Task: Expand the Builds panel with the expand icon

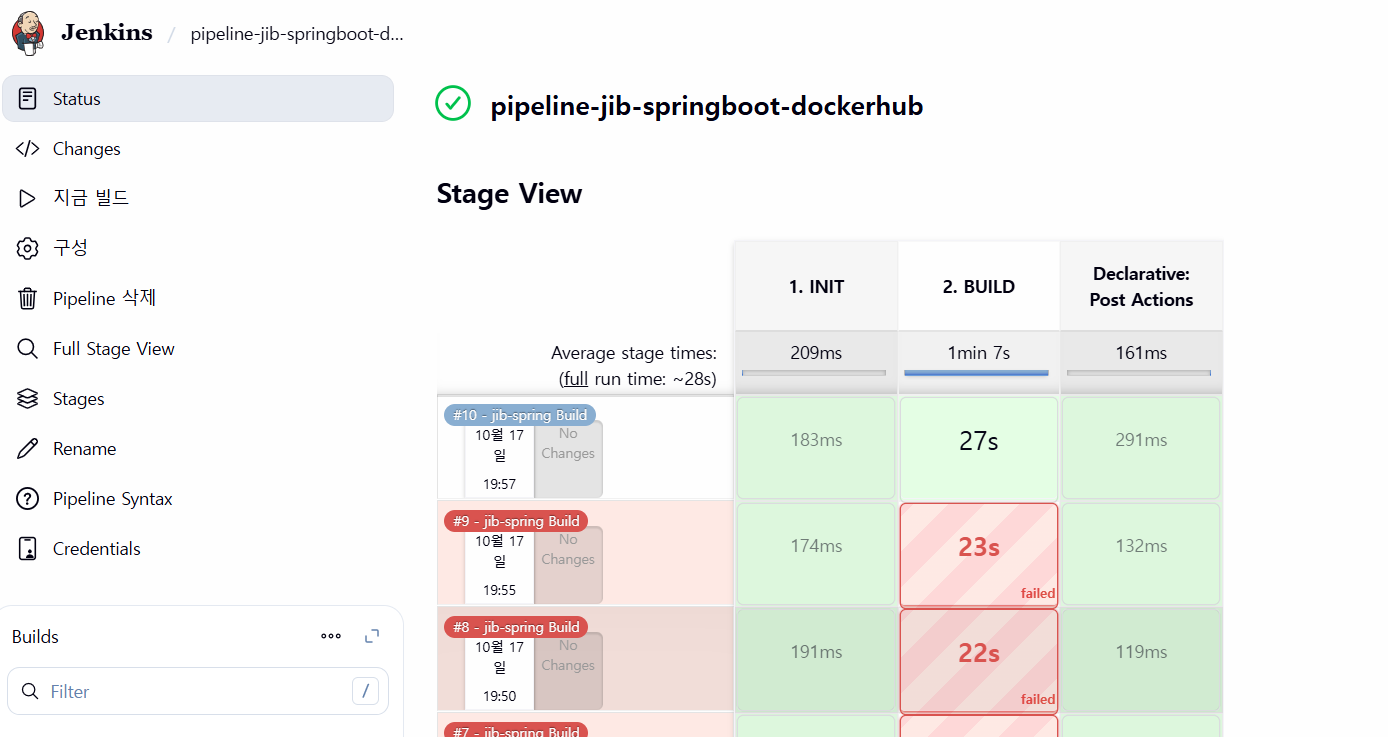Action: pos(372,636)
